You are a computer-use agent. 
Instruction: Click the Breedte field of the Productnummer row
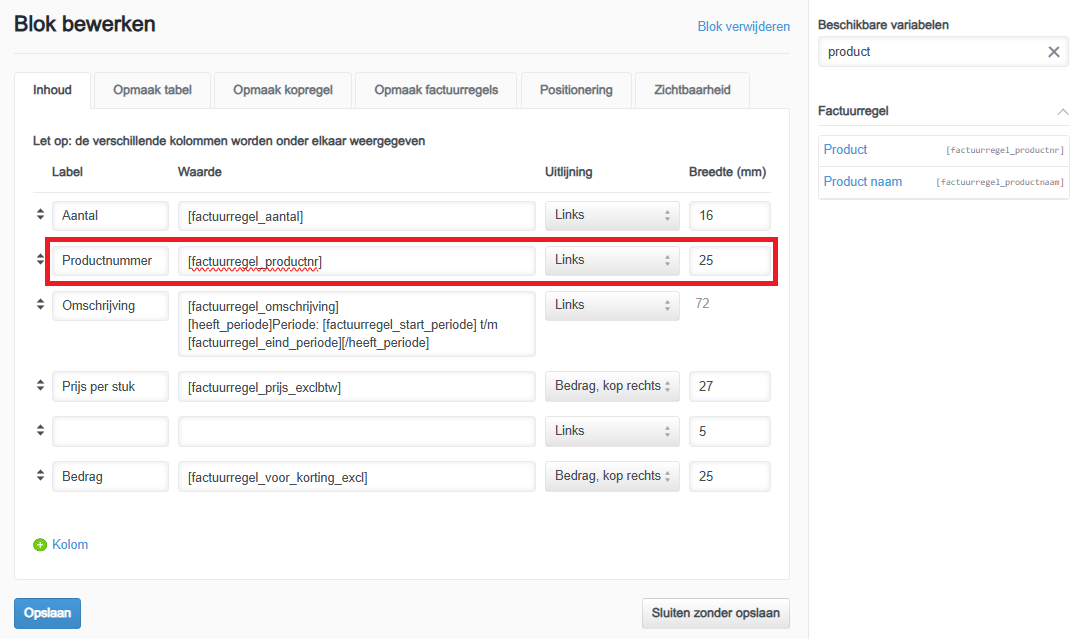tap(729, 261)
